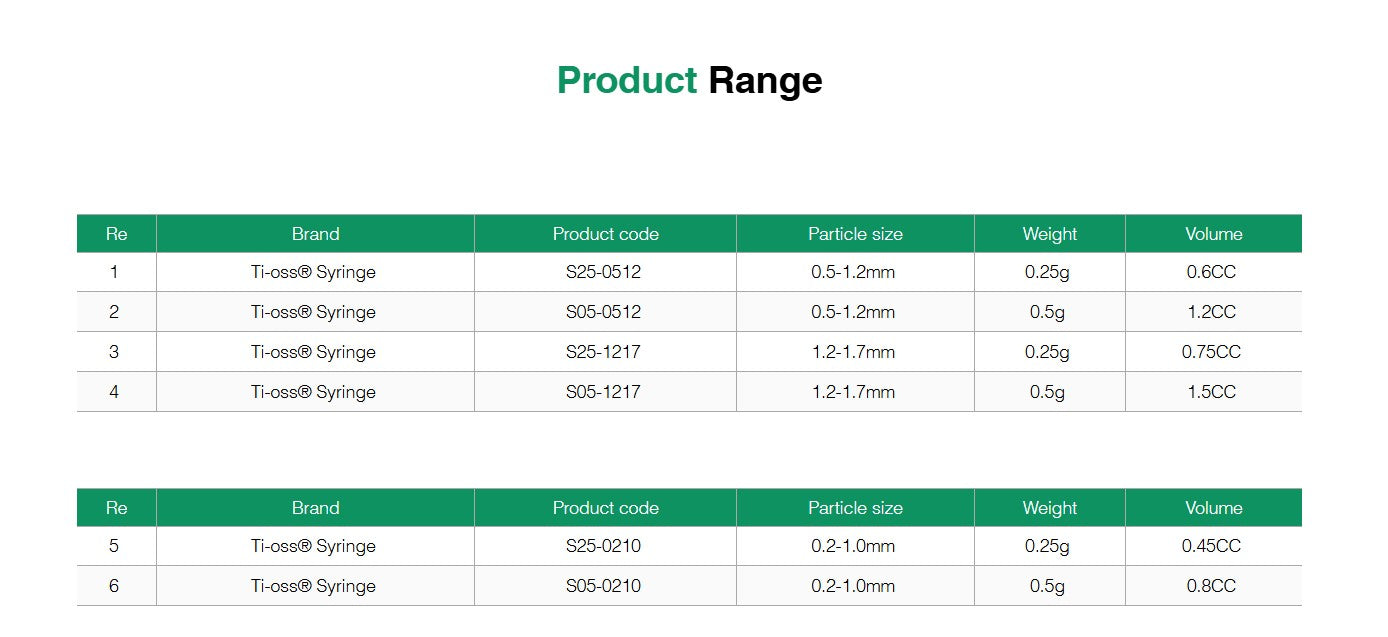
Task: Select the 1.2CC volume value
Action: click(1211, 312)
